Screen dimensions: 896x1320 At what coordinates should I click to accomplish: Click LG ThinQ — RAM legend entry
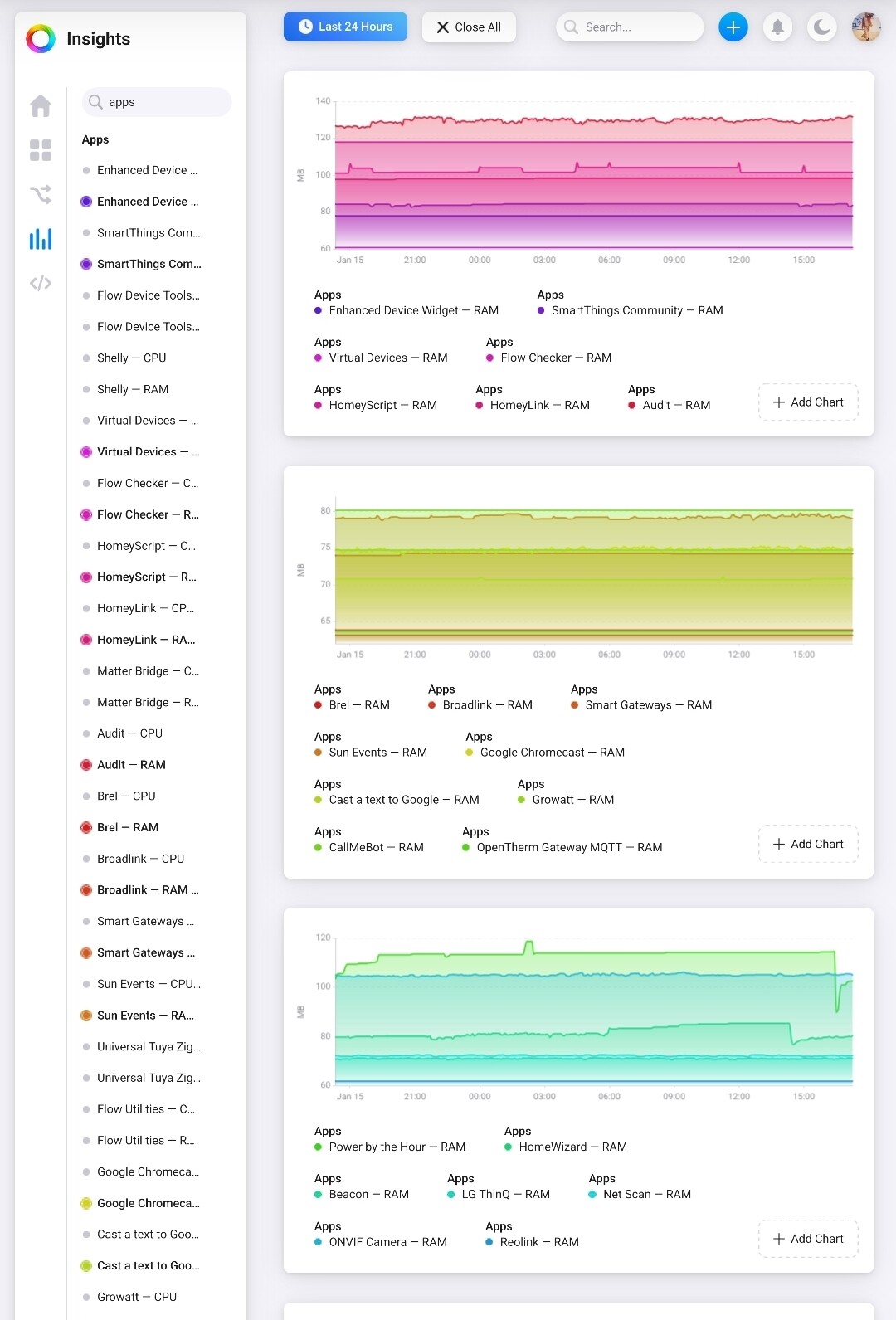pyautogui.click(x=499, y=1194)
